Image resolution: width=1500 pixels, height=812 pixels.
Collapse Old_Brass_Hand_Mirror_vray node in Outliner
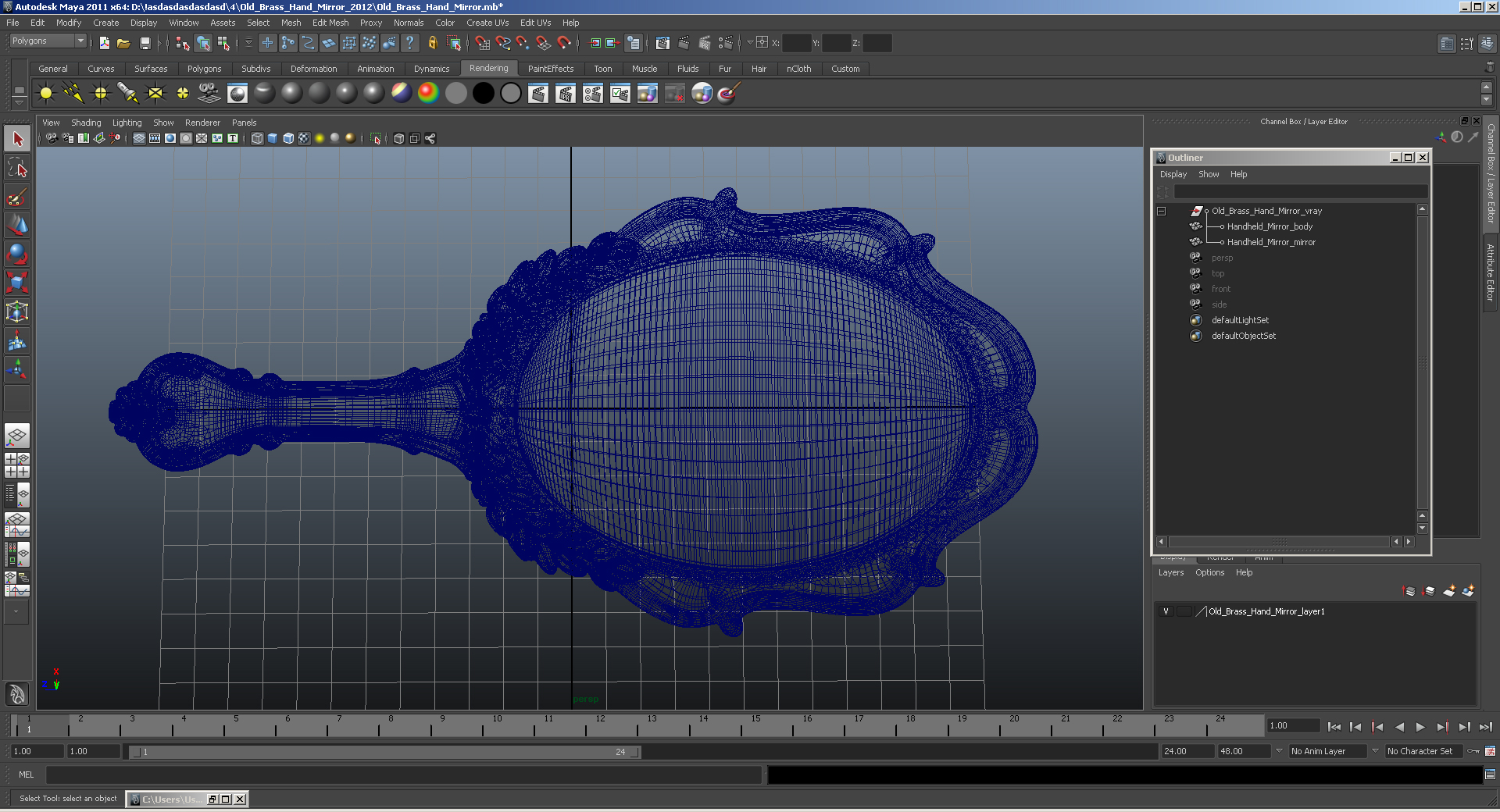pyautogui.click(x=1162, y=211)
